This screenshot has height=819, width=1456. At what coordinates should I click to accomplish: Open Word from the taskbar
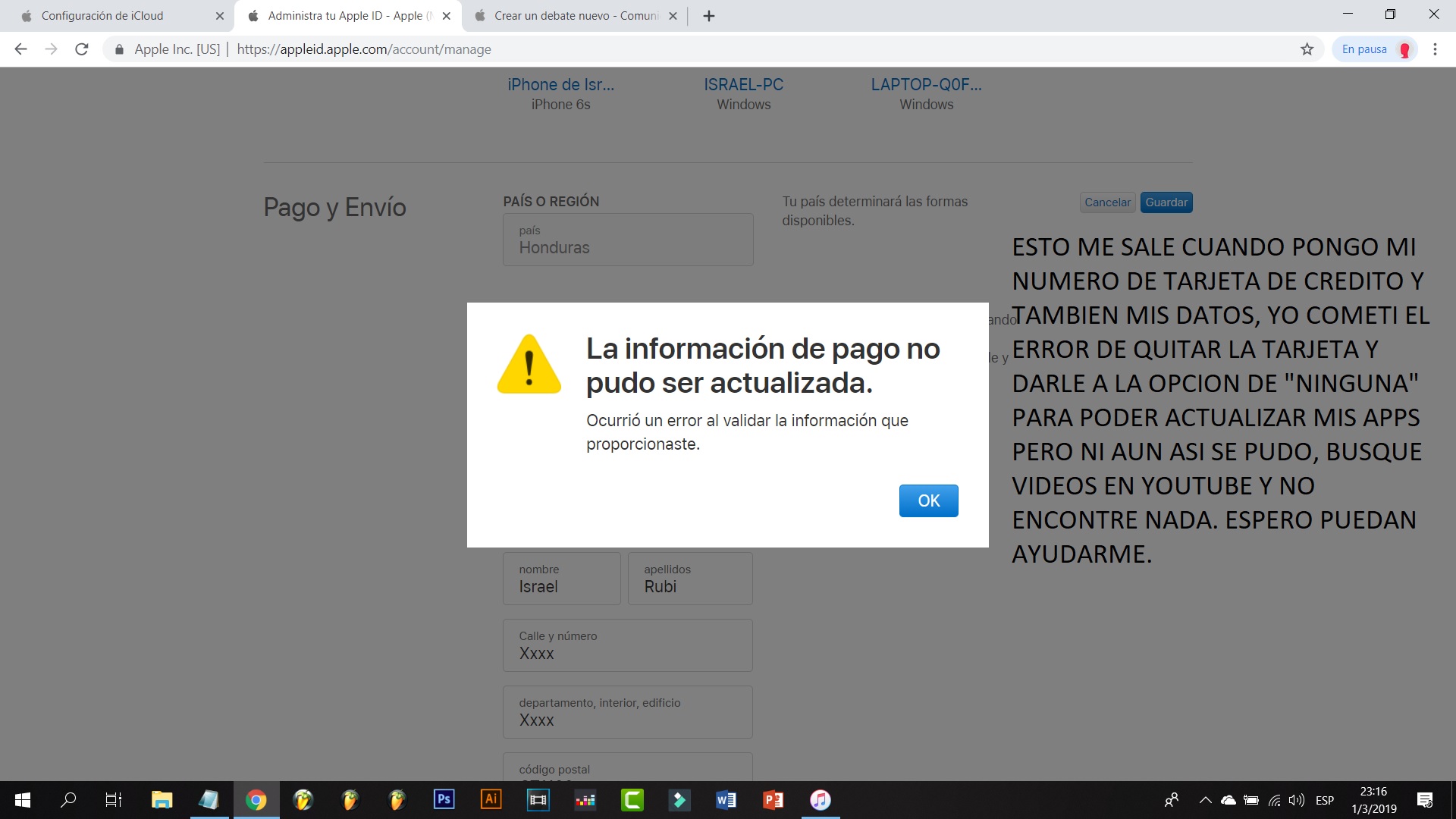[x=726, y=799]
